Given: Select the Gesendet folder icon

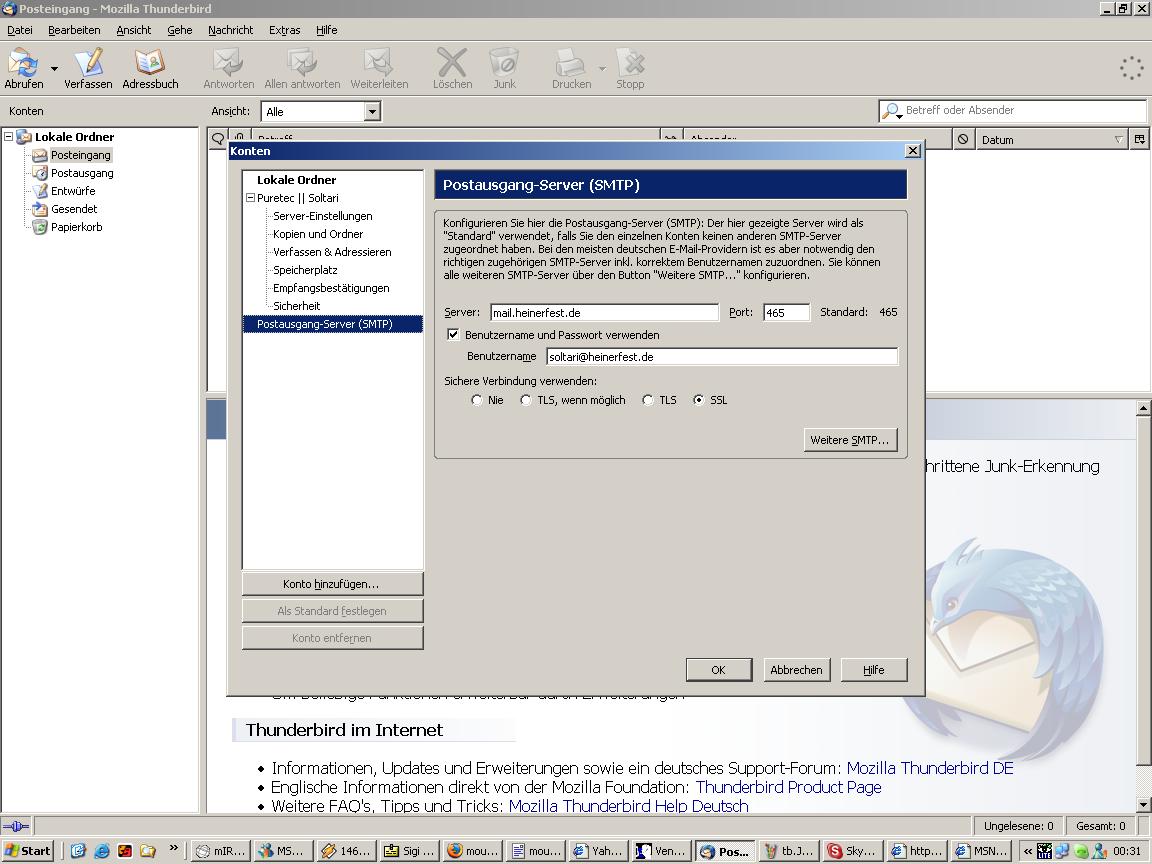Looking at the screenshot, I should tap(39, 209).
